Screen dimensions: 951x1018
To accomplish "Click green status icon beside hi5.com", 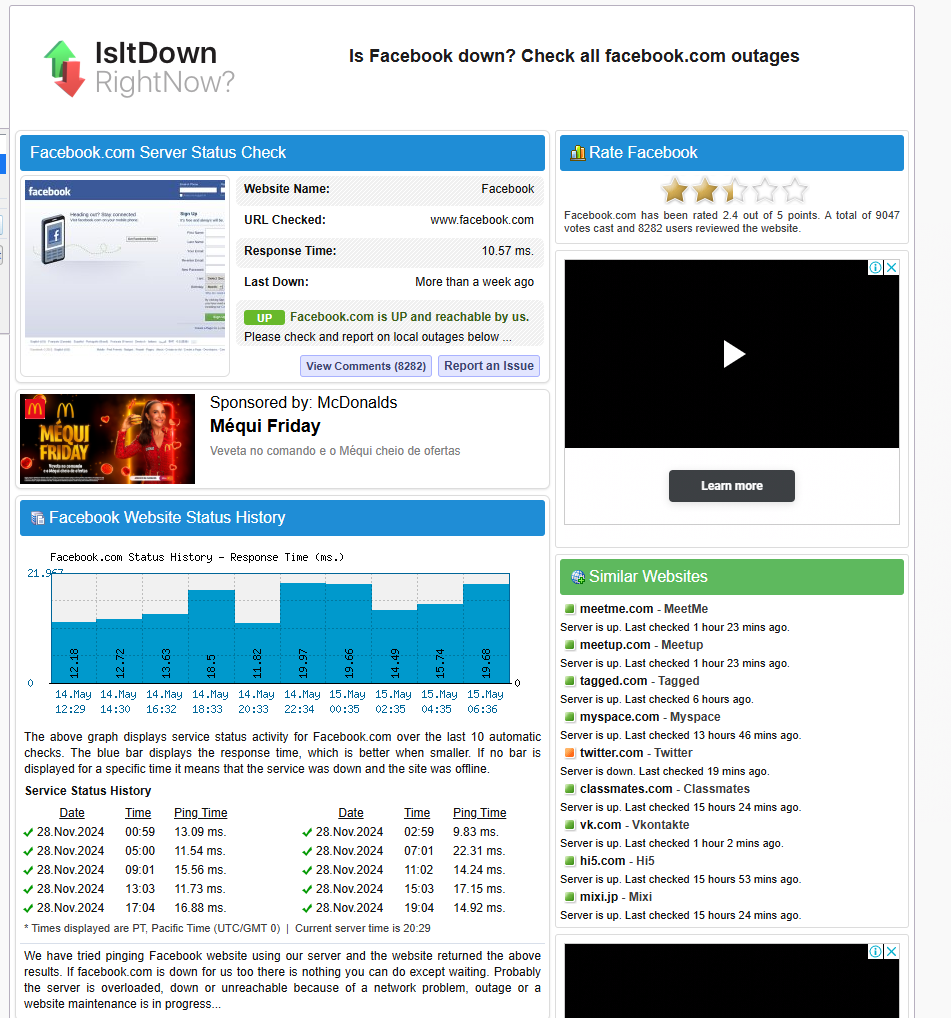I will pyautogui.click(x=570, y=861).
